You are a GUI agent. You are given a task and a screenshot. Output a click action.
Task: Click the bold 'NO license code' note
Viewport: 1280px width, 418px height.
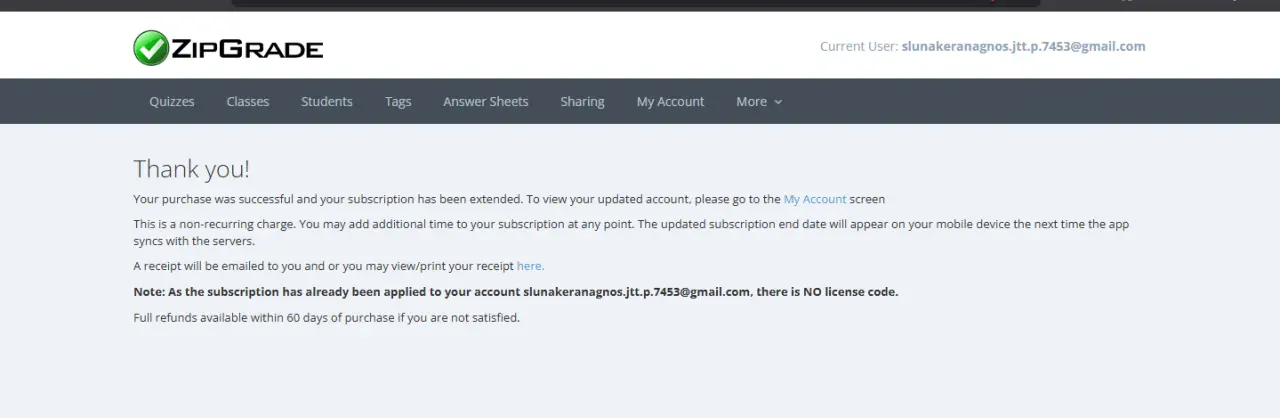516,292
